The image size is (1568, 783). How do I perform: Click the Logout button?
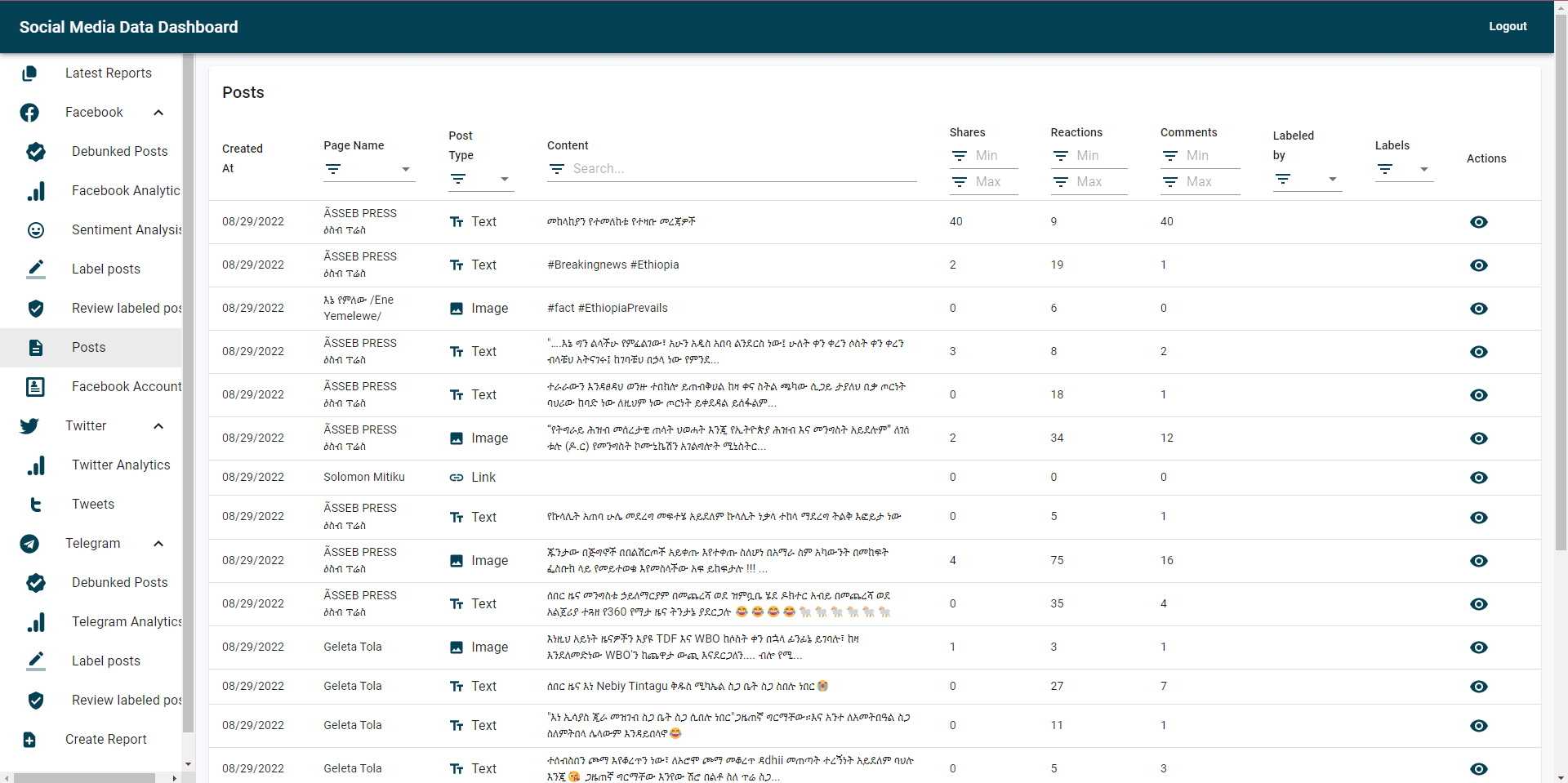1507,27
